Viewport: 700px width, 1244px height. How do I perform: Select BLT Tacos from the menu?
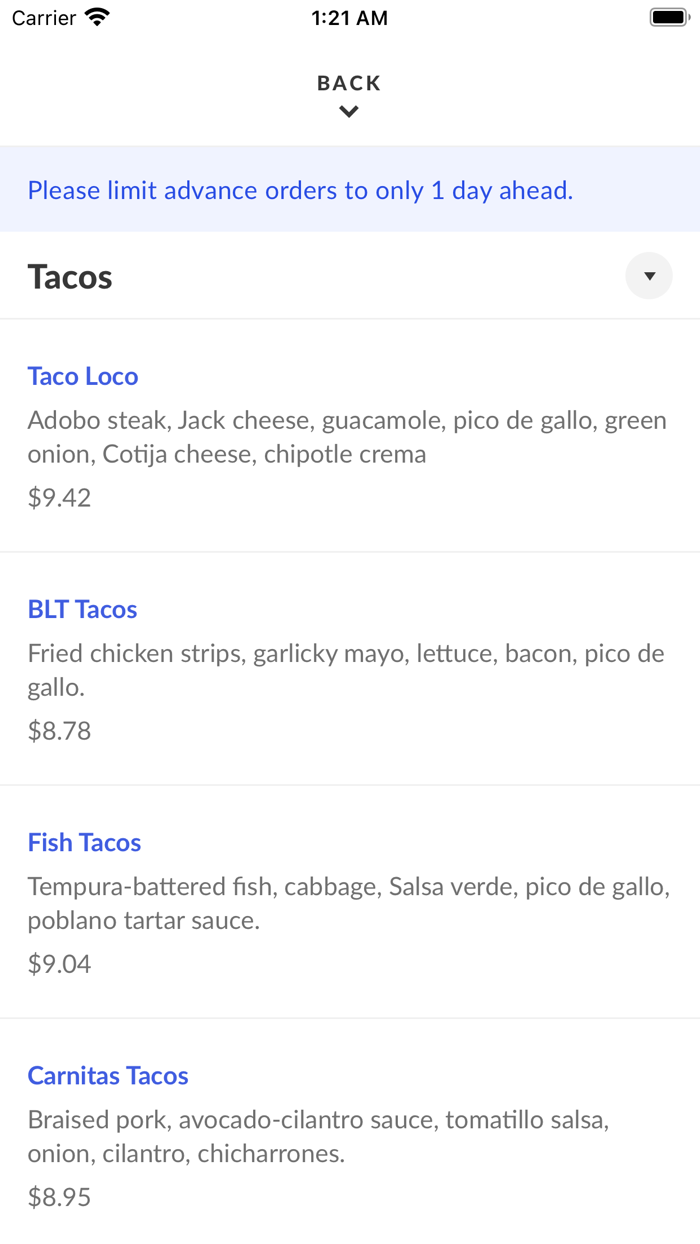82,609
